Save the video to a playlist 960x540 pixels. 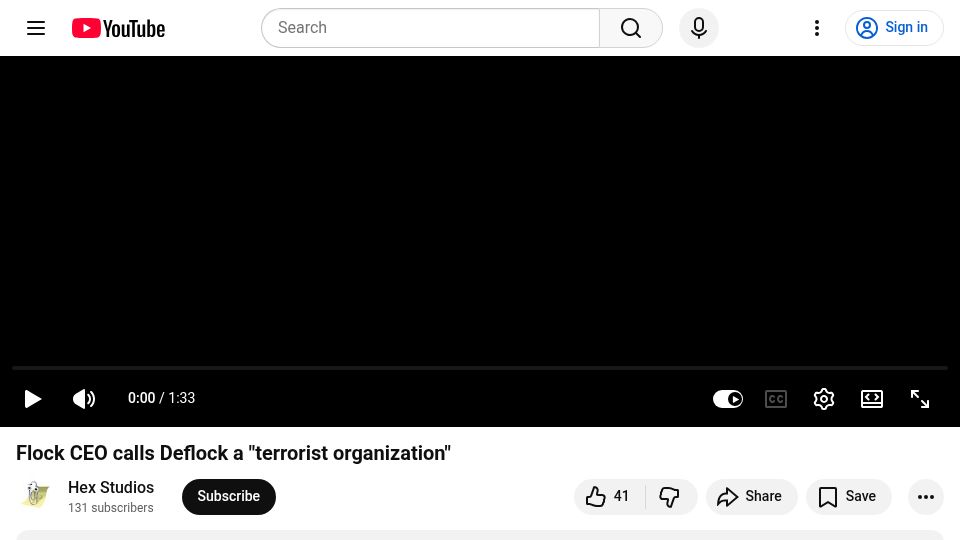(849, 497)
